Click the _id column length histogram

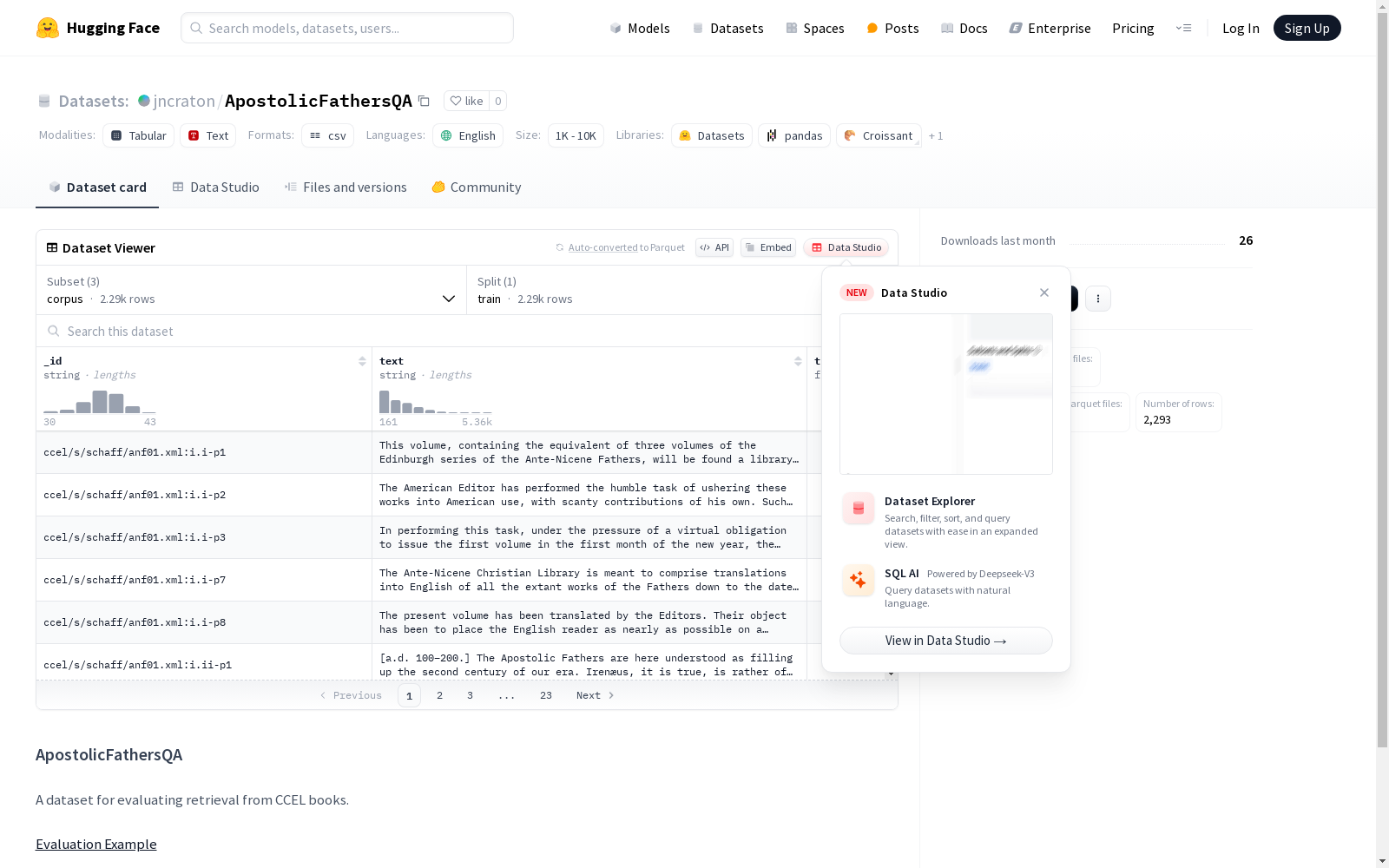tap(100, 402)
